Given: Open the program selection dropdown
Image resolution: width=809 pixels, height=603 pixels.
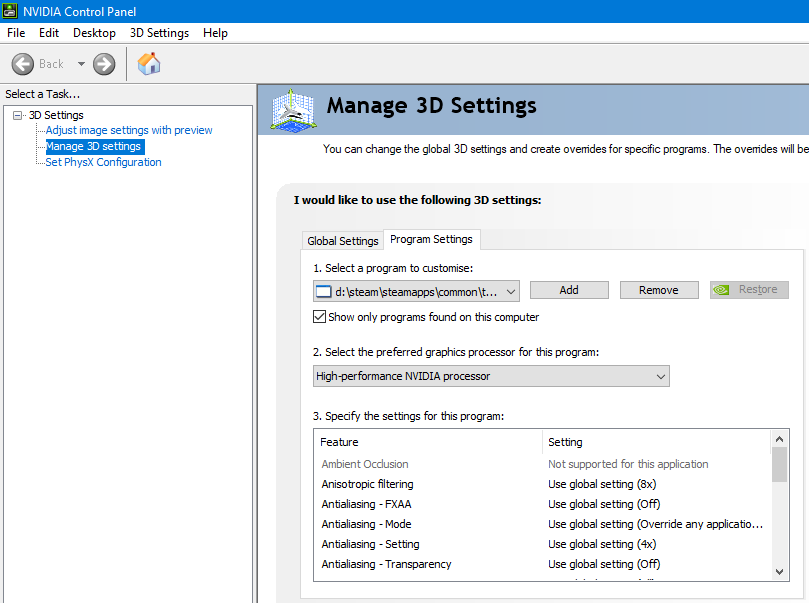Looking at the screenshot, I should [511, 291].
